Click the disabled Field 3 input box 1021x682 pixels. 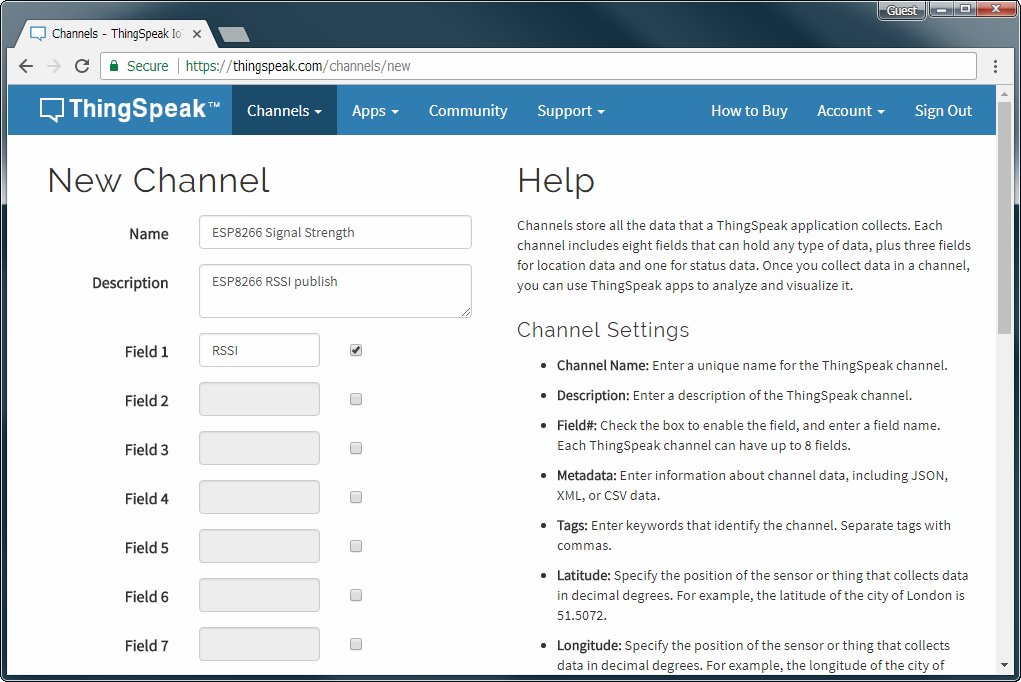[x=259, y=448]
